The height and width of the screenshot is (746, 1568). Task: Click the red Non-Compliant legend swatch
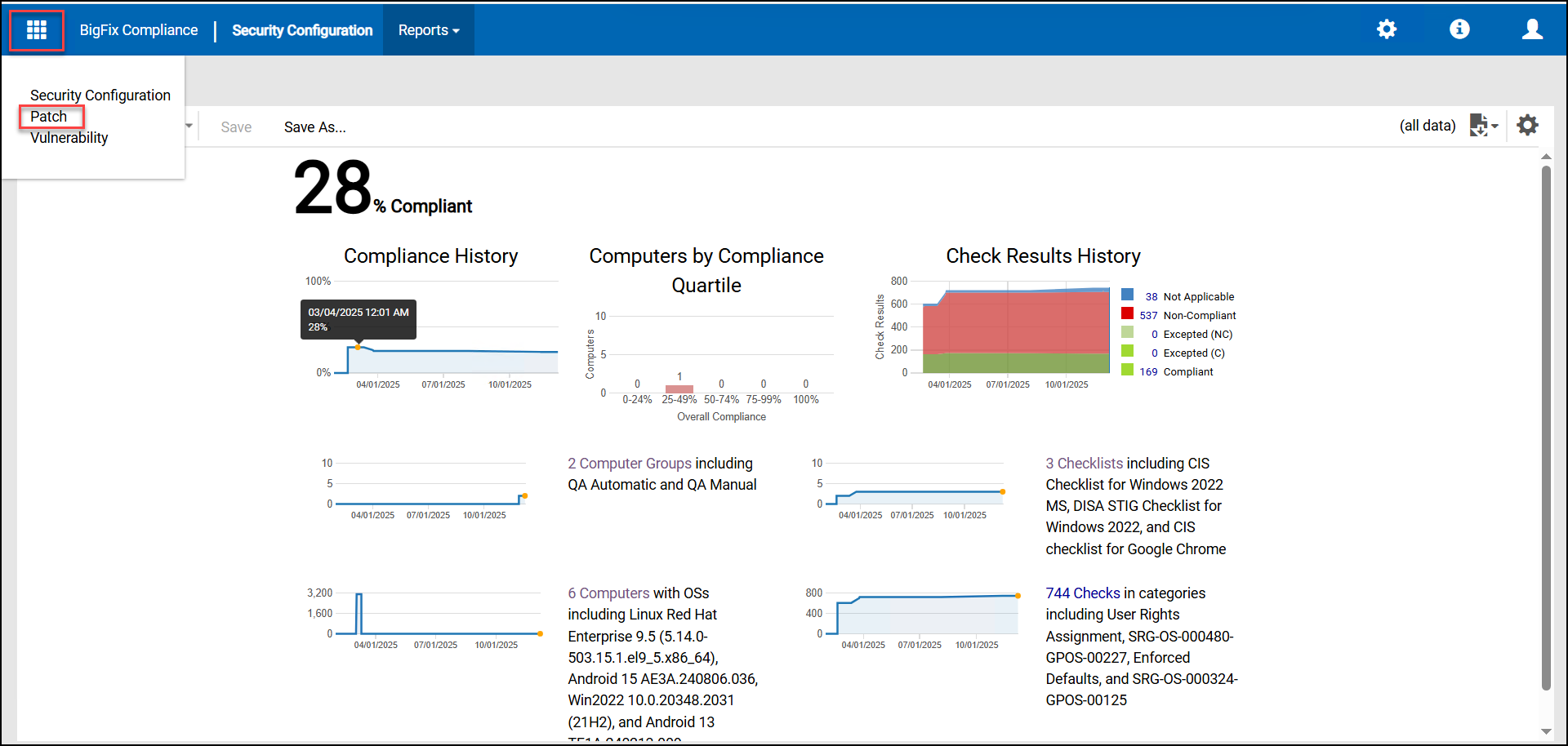pyautogui.click(x=1127, y=313)
